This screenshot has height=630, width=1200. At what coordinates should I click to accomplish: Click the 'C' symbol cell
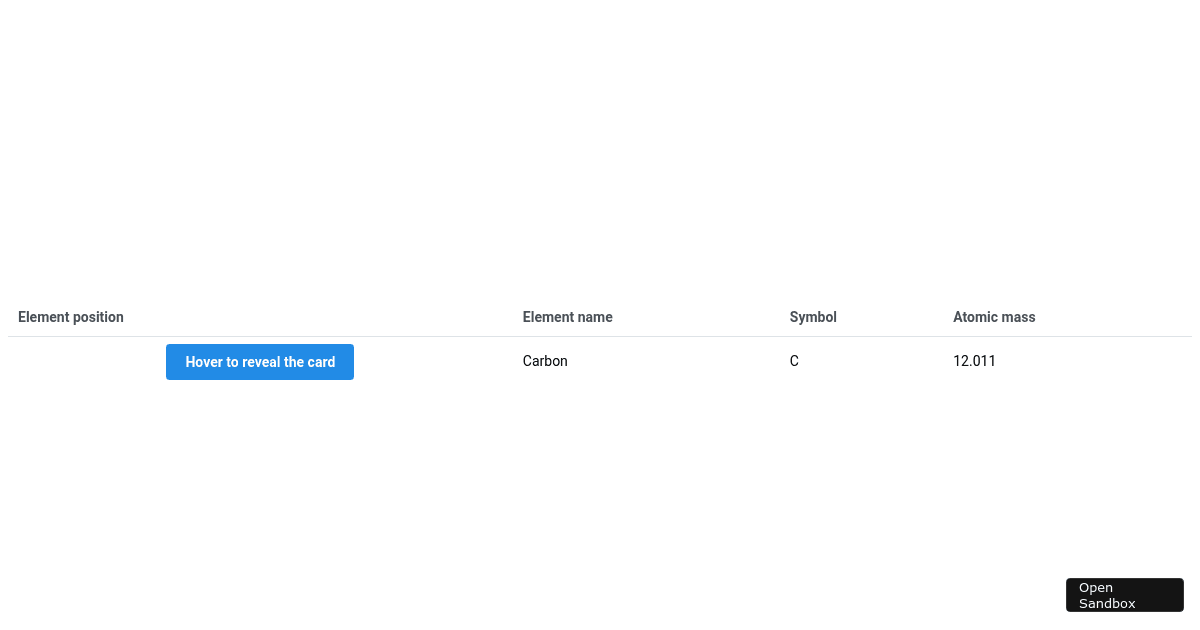tap(793, 361)
